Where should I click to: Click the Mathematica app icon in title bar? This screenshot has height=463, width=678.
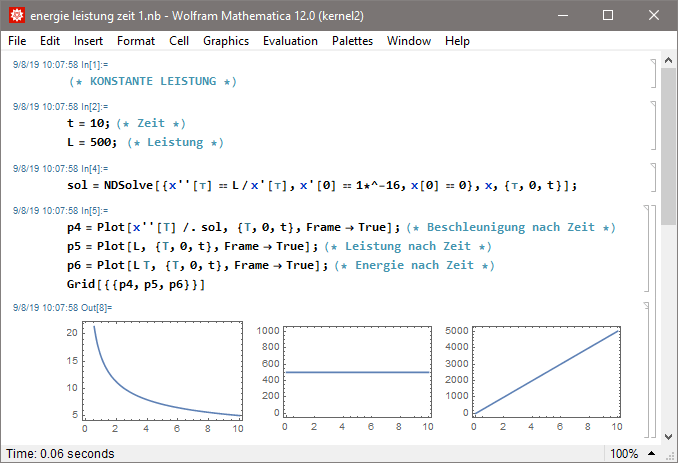pyautogui.click(x=16, y=16)
